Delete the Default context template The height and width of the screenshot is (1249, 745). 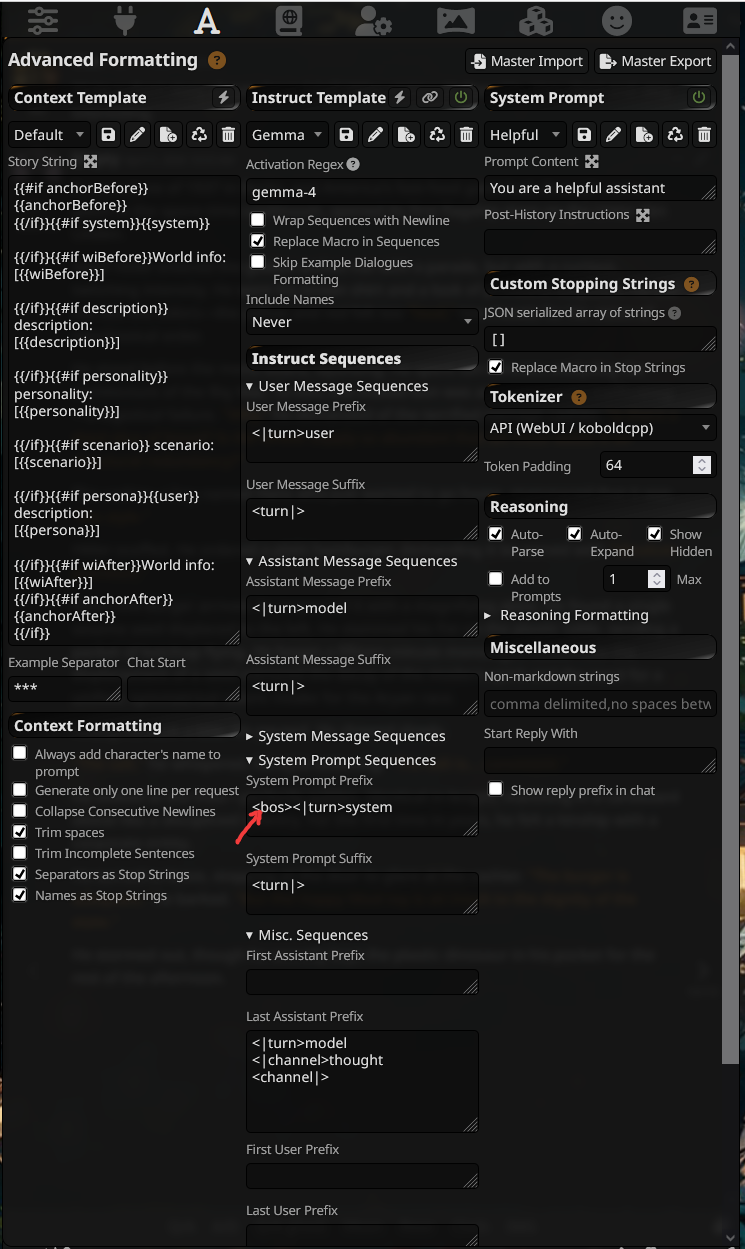(x=228, y=135)
